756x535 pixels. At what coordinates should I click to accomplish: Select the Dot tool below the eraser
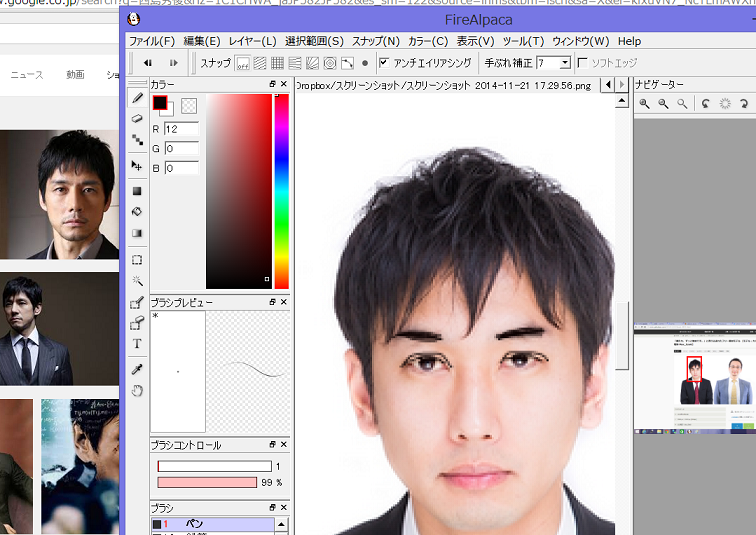tap(137, 140)
